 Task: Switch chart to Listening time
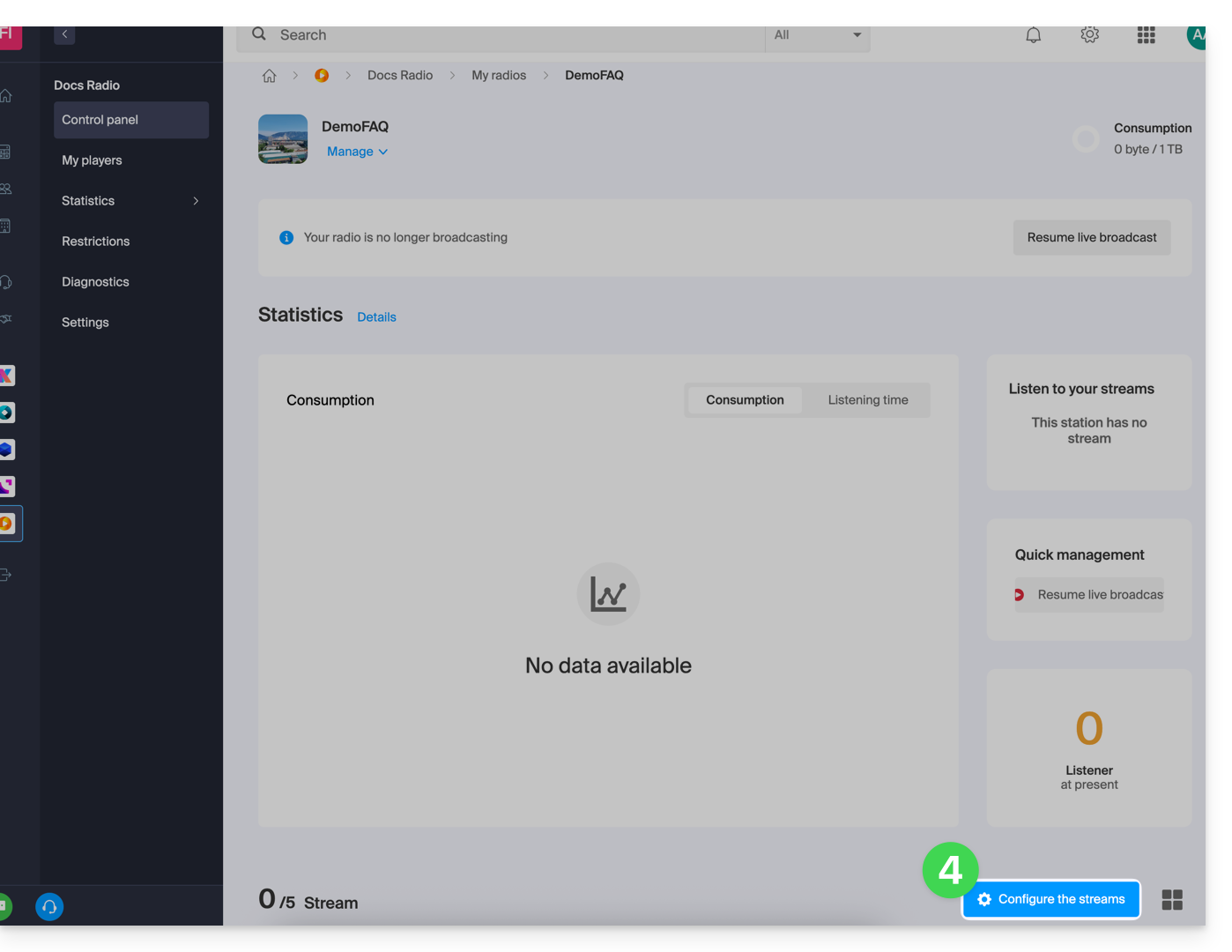click(867, 400)
